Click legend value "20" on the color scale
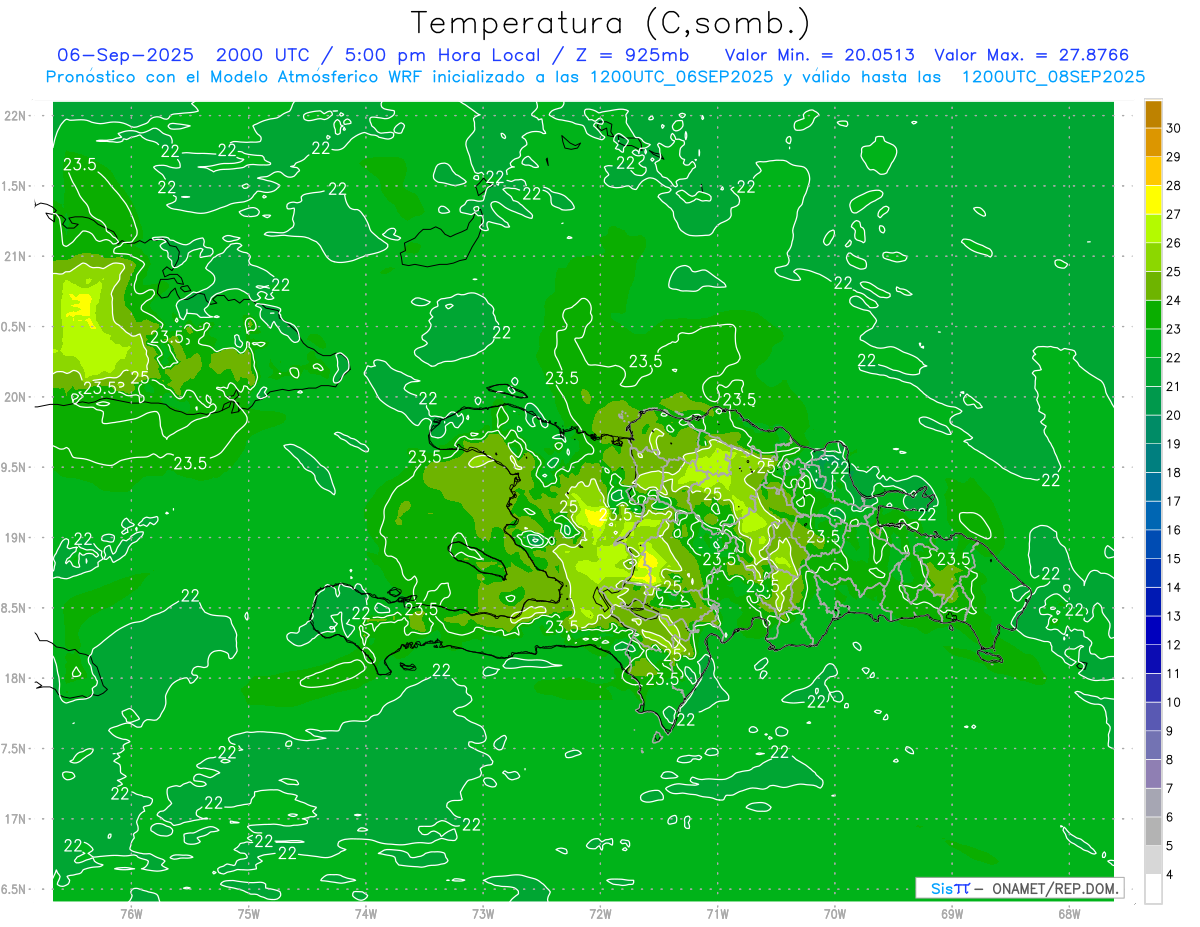 [1174, 415]
